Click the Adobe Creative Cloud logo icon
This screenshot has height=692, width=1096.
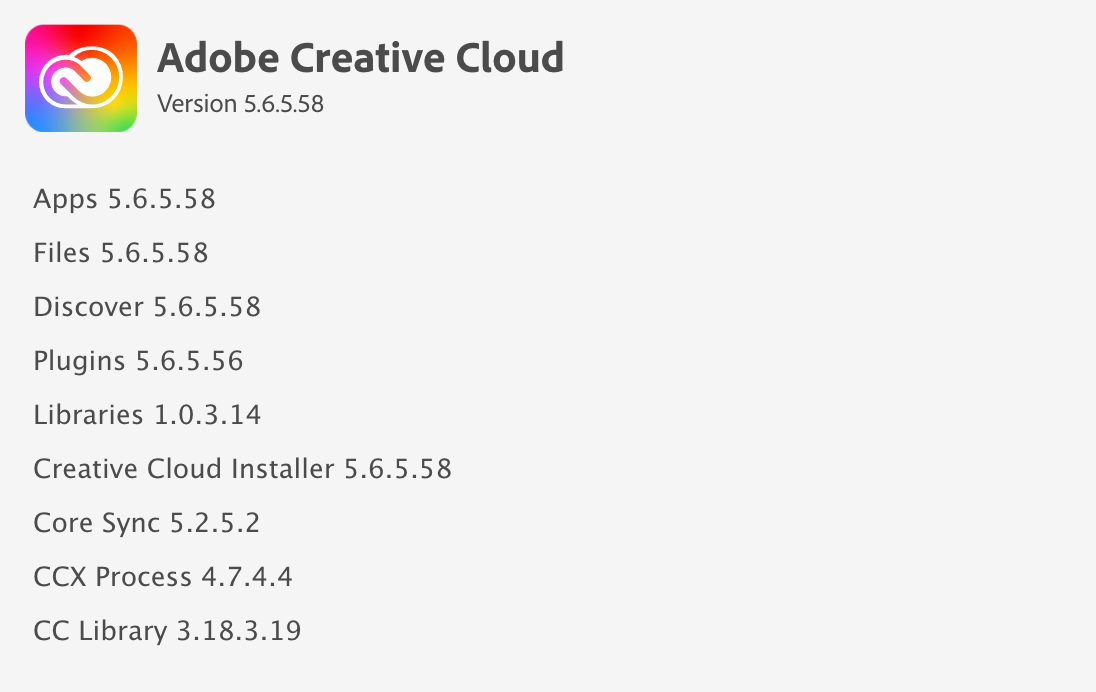pos(80,78)
